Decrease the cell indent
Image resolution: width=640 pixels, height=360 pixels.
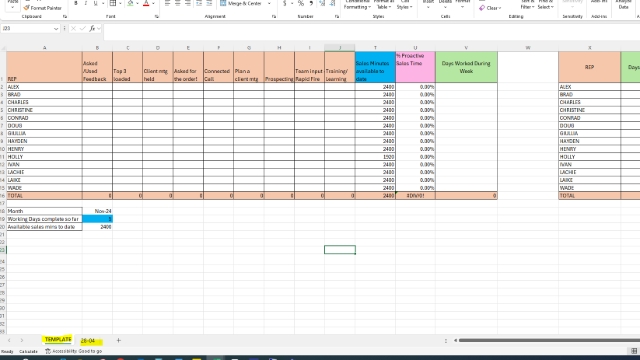pyautogui.click(x=199, y=3)
